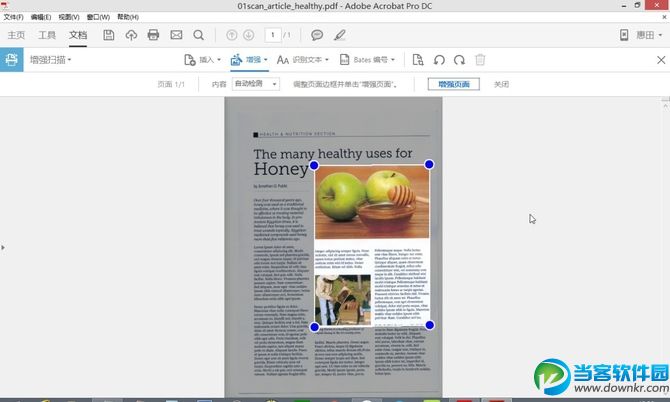Open the 窗口(W) menu
This screenshot has width=670, height=402.
[x=98, y=17]
